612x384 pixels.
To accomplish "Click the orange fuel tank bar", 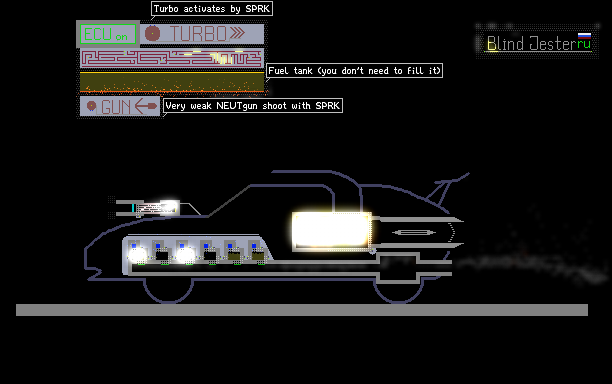I will (x=172, y=82).
